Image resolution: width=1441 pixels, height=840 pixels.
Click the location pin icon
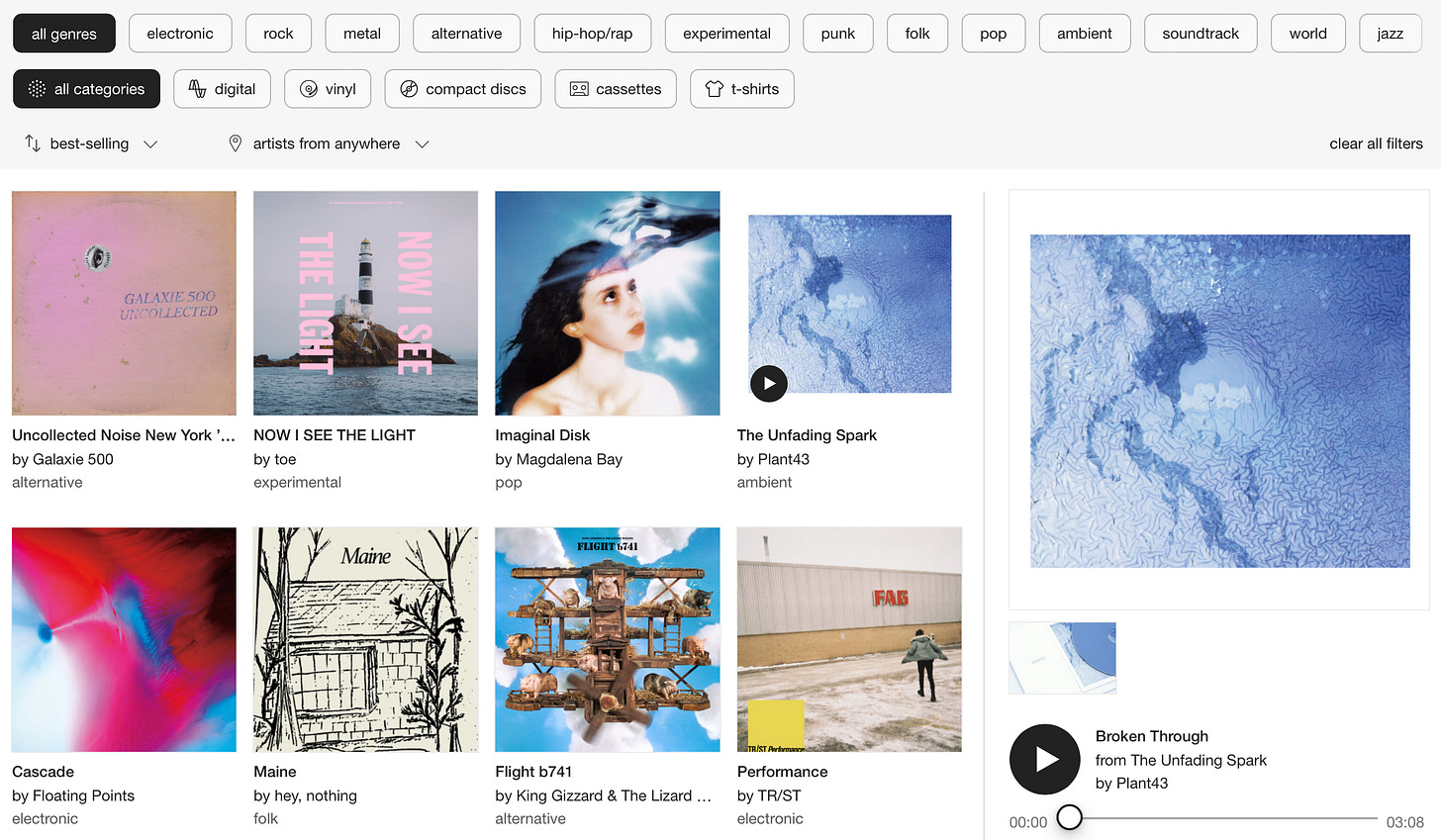tap(236, 143)
